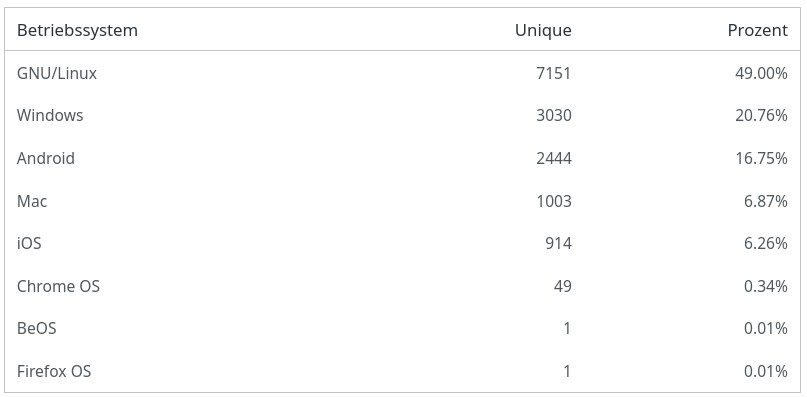Select the Firefox OS row label
807x397 pixels.
pyautogui.click(x=54, y=371)
